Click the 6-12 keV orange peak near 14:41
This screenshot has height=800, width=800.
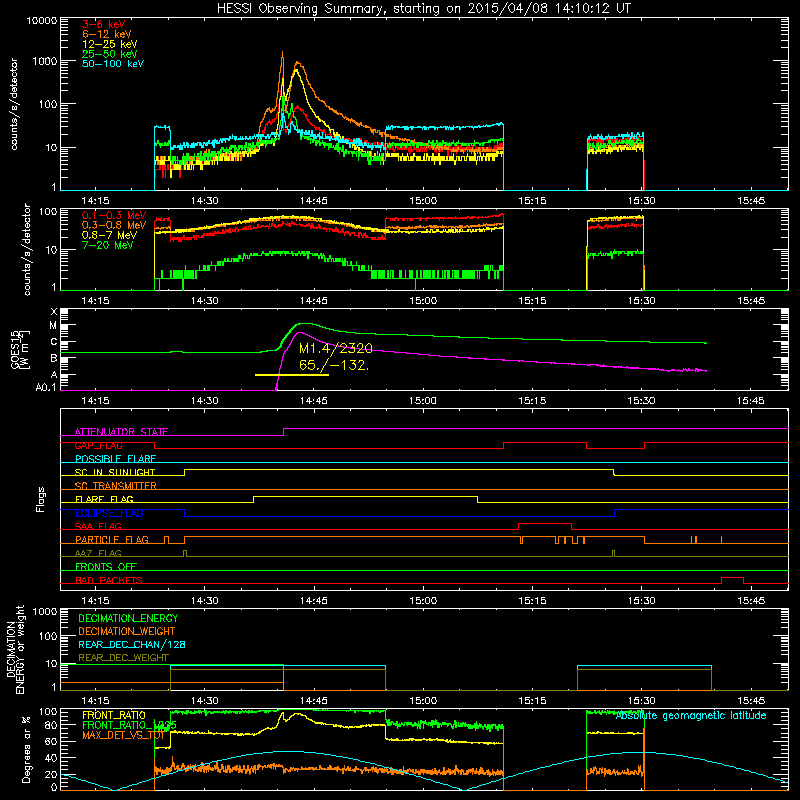(x=282, y=54)
